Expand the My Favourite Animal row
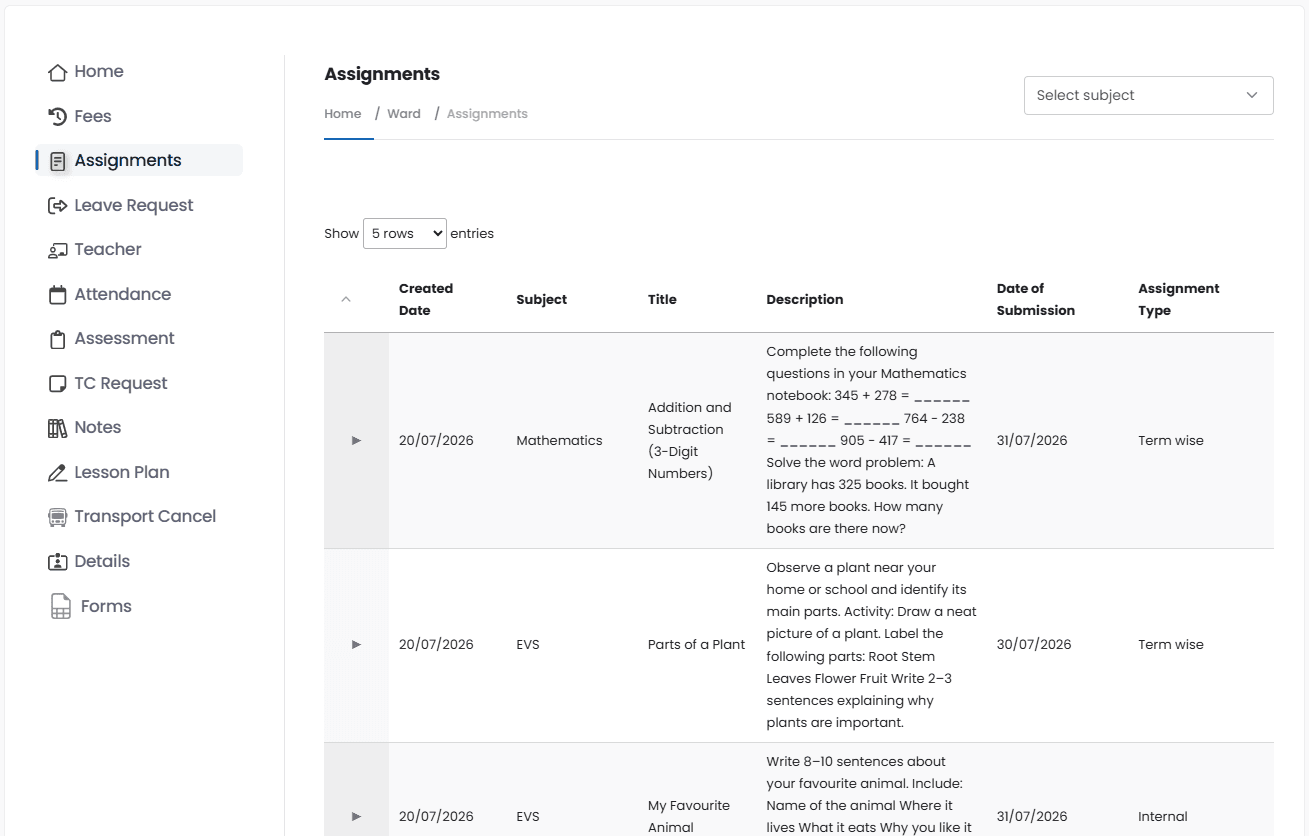Screen dimensions: 1309x836 point(356,816)
